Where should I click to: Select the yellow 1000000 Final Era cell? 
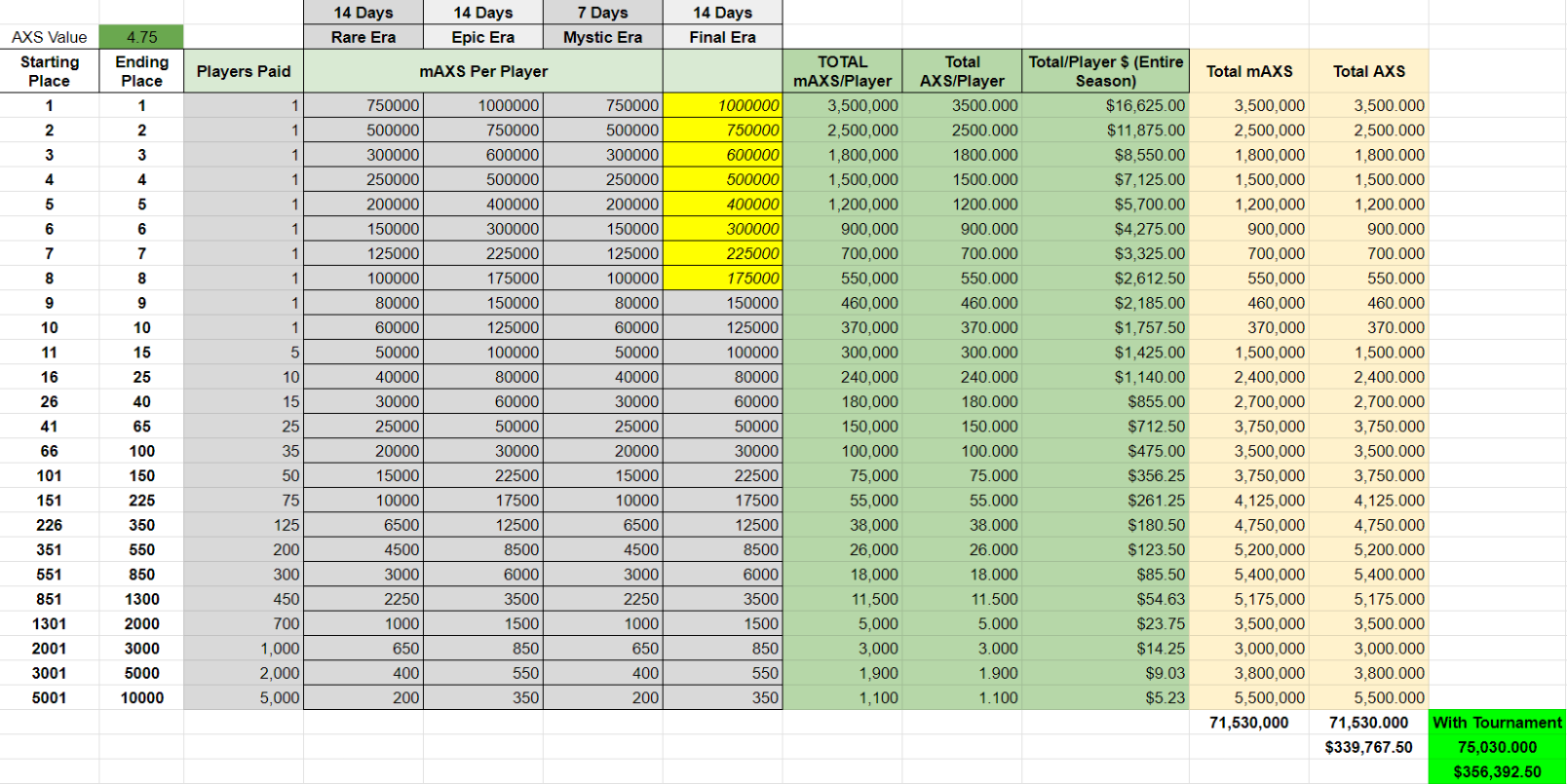pyautogui.click(x=723, y=105)
